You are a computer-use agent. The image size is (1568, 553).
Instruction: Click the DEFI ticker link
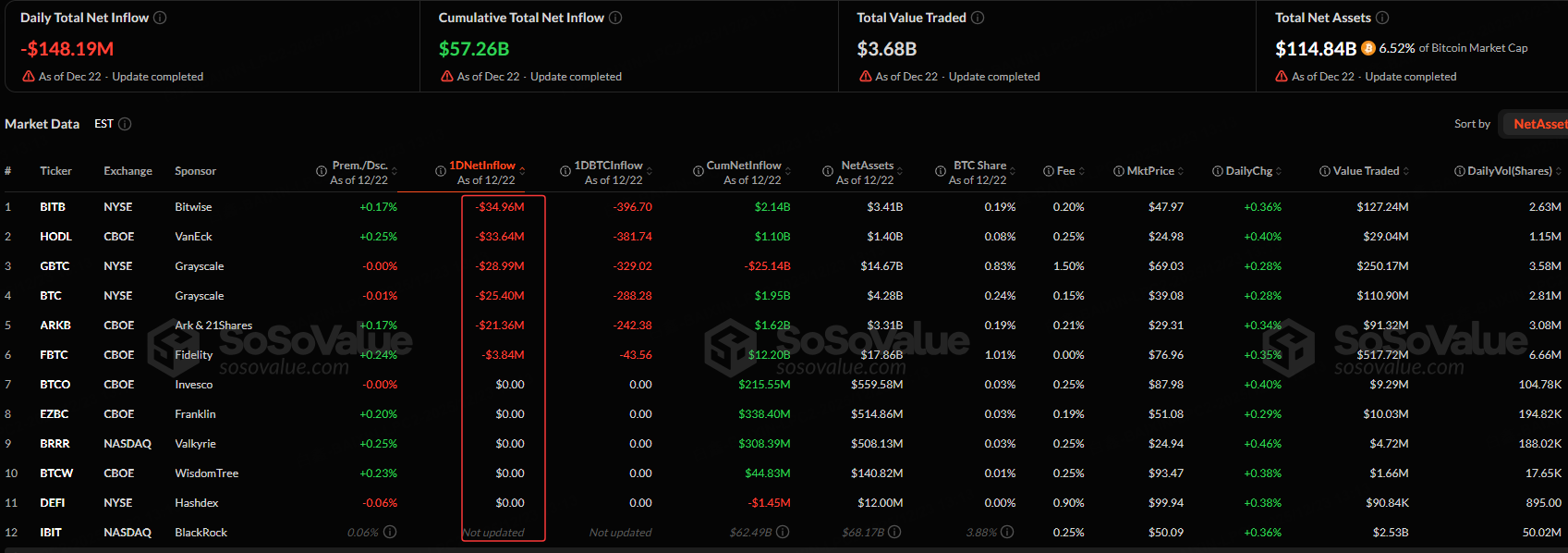53,503
